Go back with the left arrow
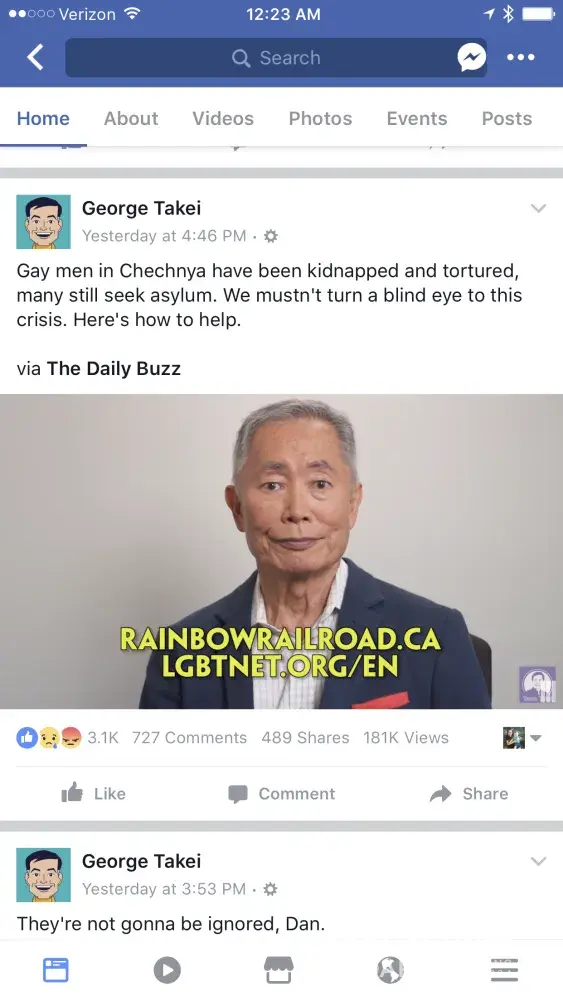563x1000 pixels. coord(36,57)
